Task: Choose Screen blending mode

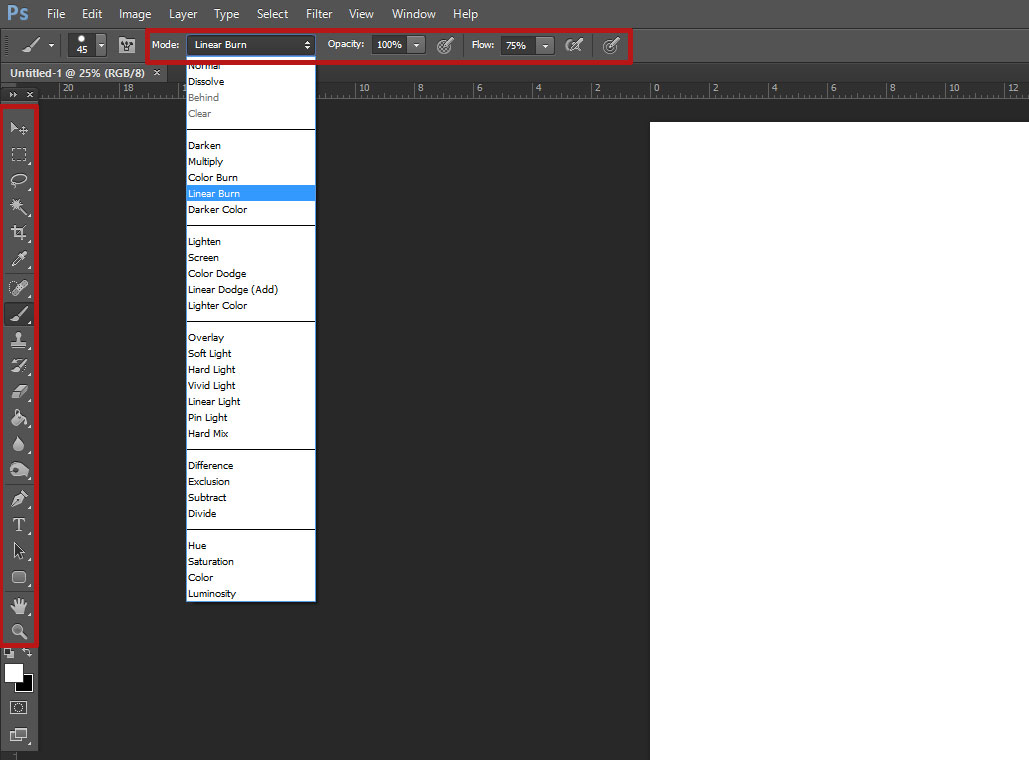Action: tap(251, 257)
